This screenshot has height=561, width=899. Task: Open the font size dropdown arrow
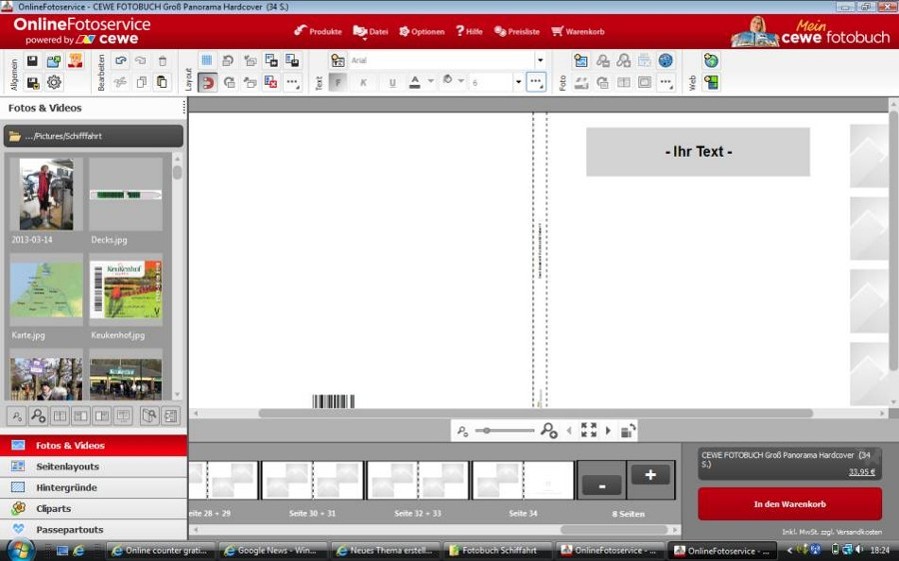(518, 82)
